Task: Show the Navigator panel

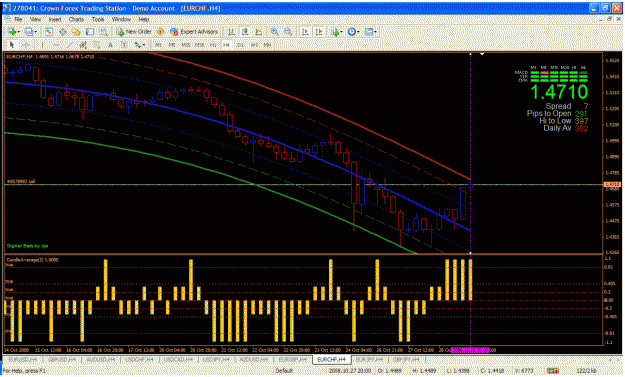Action: coord(76,32)
